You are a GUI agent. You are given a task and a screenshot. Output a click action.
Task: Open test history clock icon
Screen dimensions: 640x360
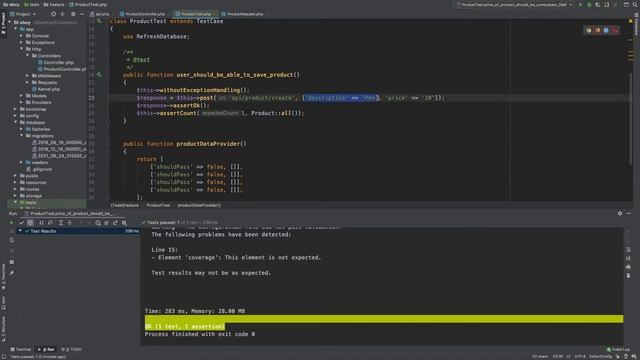[98, 223]
